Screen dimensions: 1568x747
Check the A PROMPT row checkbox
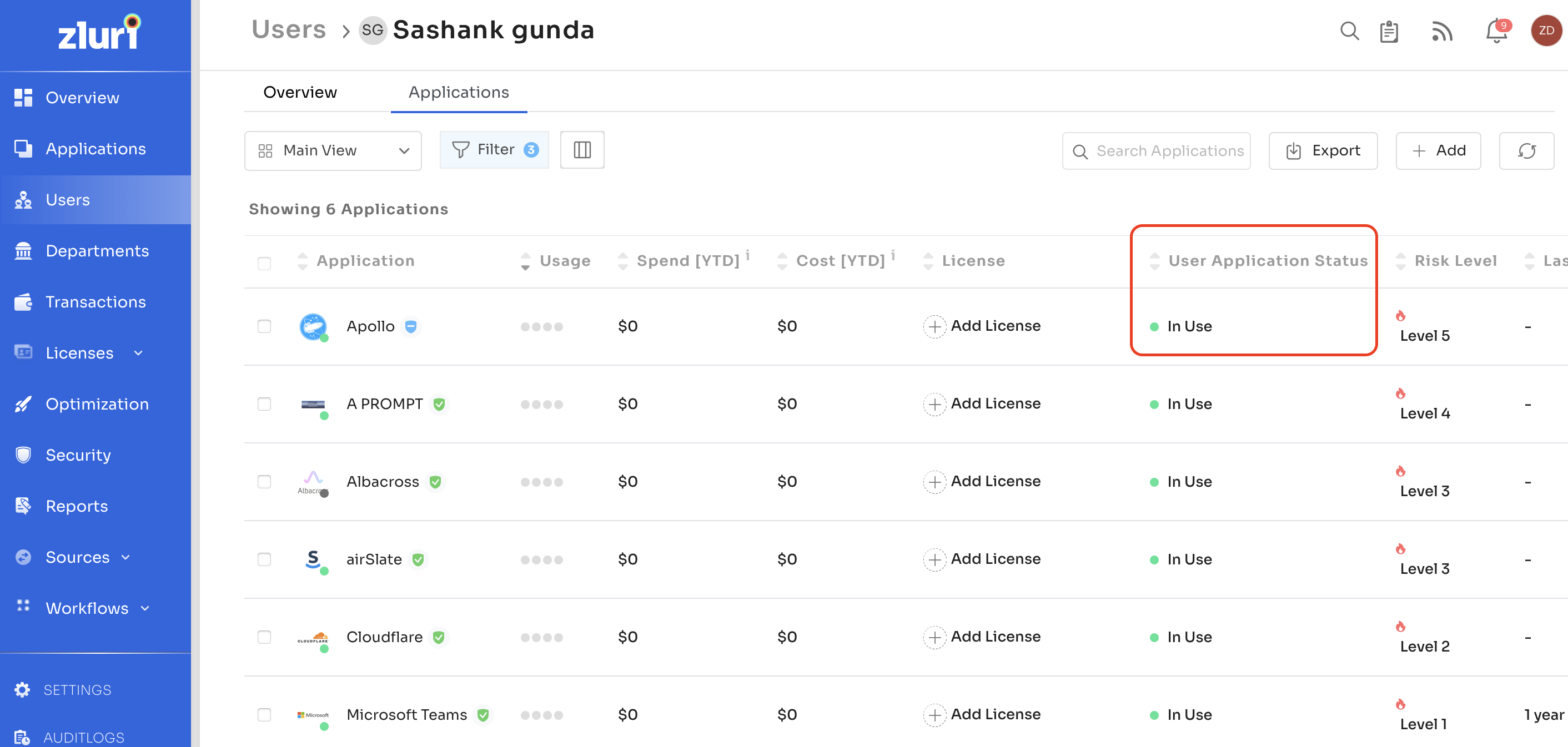coord(264,404)
